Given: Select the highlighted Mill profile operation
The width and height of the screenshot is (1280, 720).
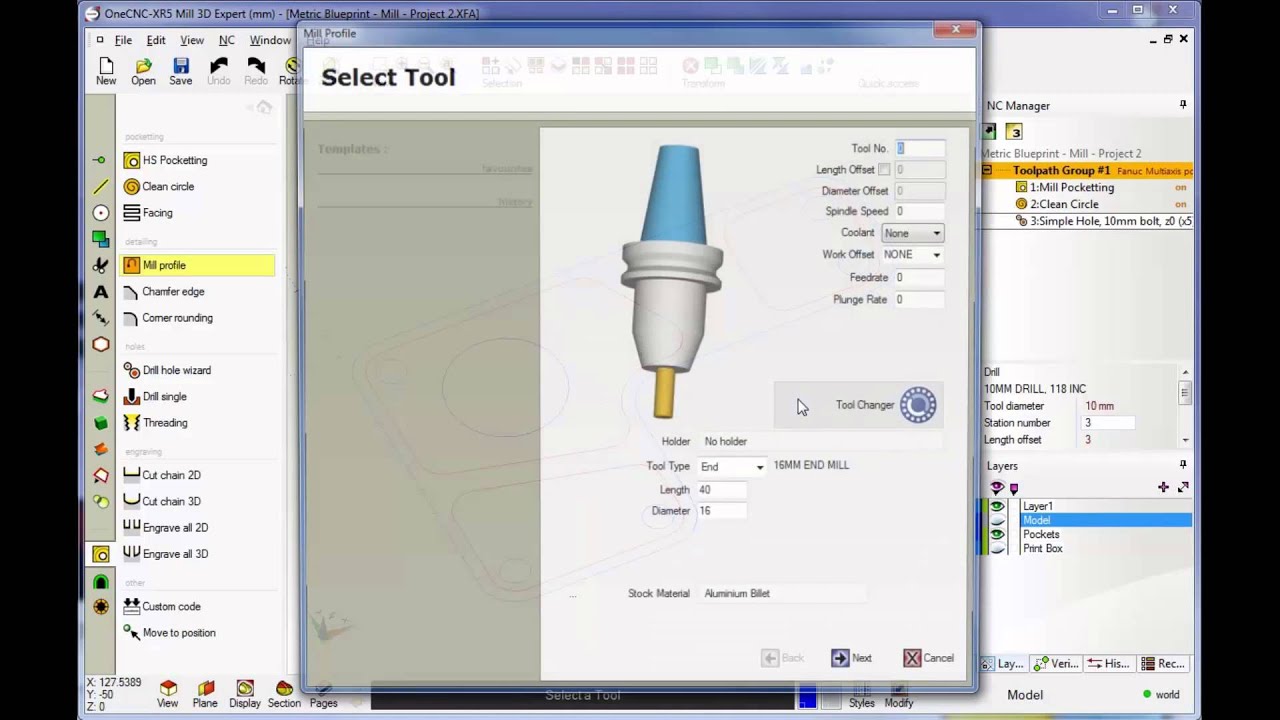Looking at the screenshot, I should [197, 265].
